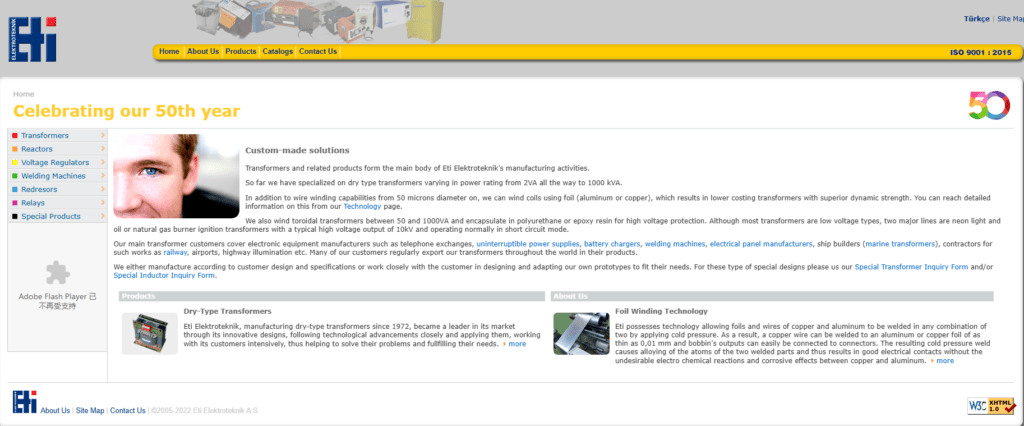Click the W3C XHTML 1.0 badge
This screenshot has height=426, width=1024.
[x=991, y=405]
